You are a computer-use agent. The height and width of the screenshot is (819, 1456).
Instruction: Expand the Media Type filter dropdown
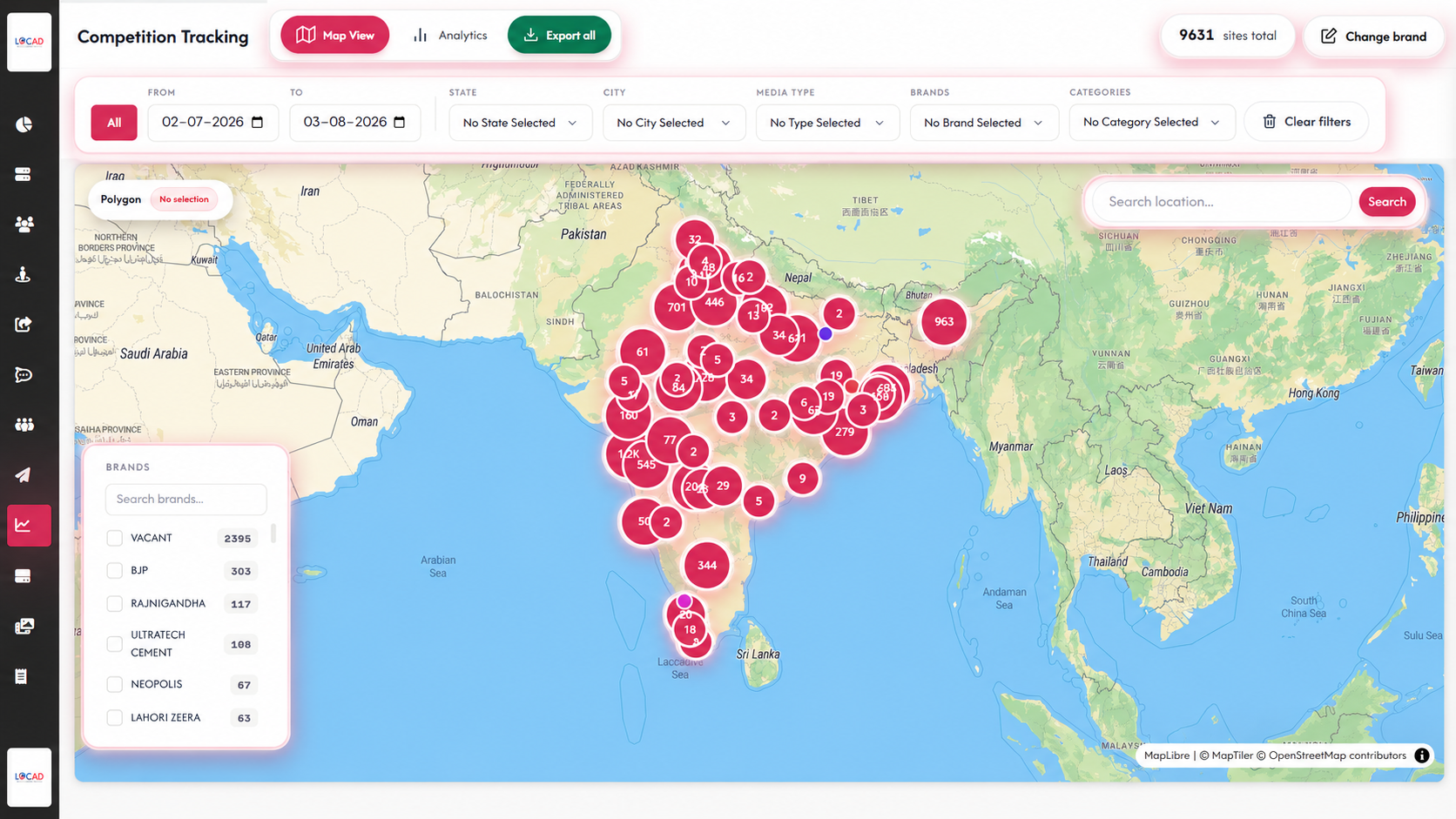click(x=827, y=123)
